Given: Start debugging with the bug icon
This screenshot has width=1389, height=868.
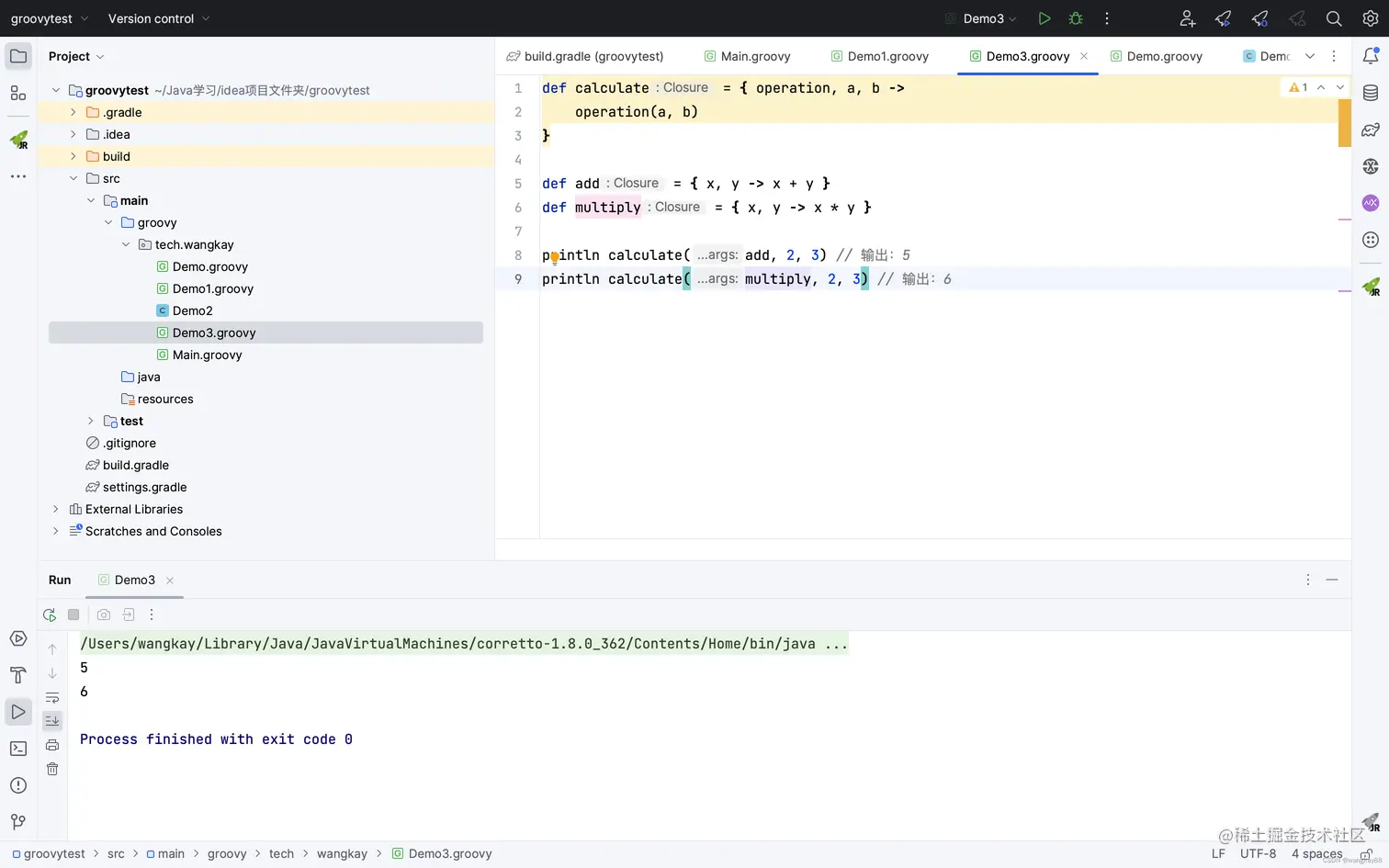Looking at the screenshot, I should click(1076, 18).
